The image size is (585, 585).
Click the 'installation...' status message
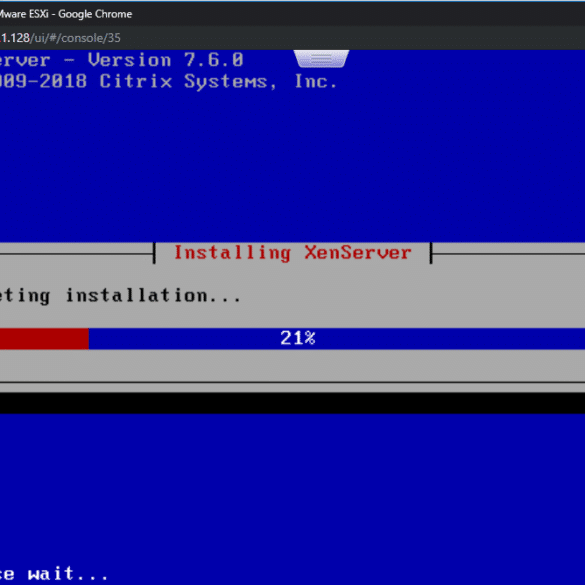point(153,295)
